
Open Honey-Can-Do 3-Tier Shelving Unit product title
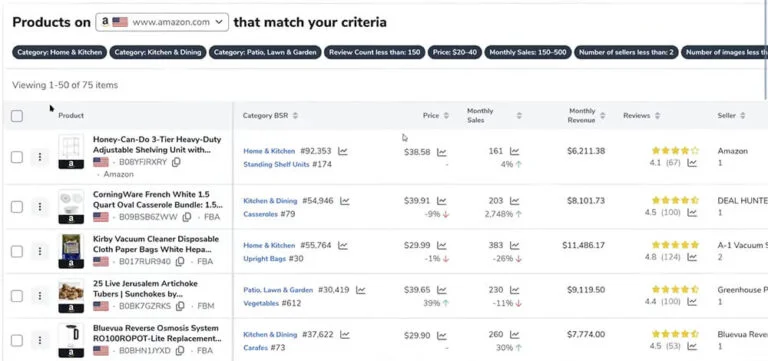click(157, 144)
